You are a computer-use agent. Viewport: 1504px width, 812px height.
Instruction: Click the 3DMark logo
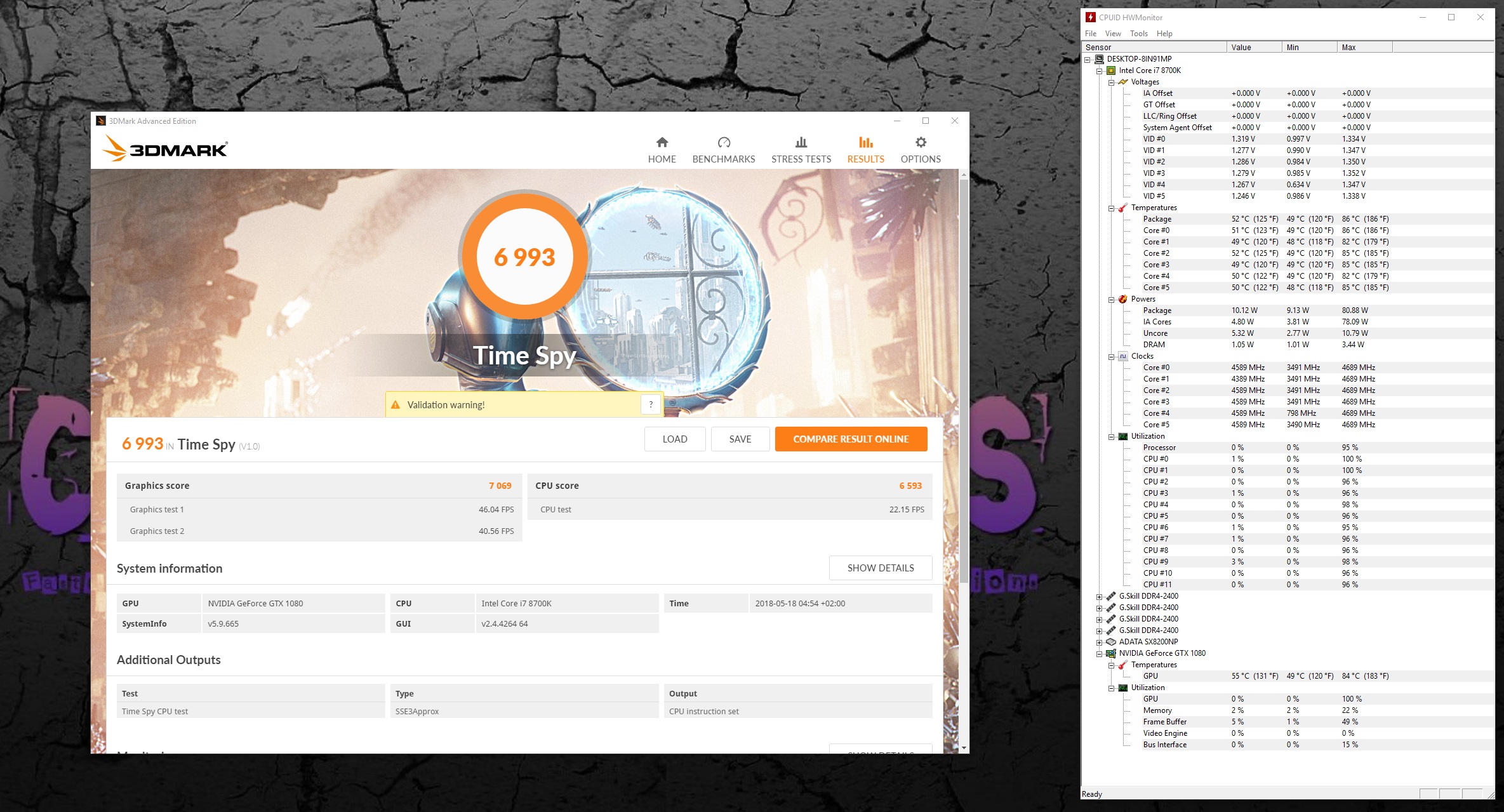point(165,149)
